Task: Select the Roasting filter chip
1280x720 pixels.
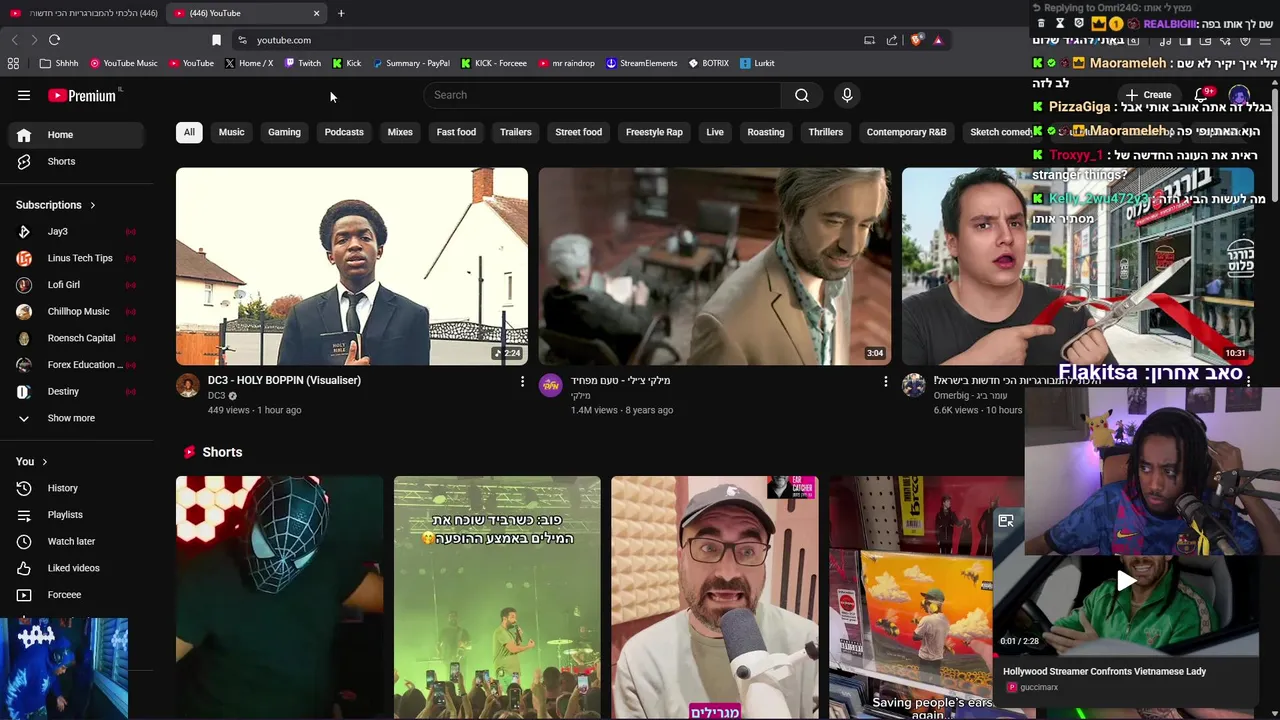Action: tap(766, 132)
